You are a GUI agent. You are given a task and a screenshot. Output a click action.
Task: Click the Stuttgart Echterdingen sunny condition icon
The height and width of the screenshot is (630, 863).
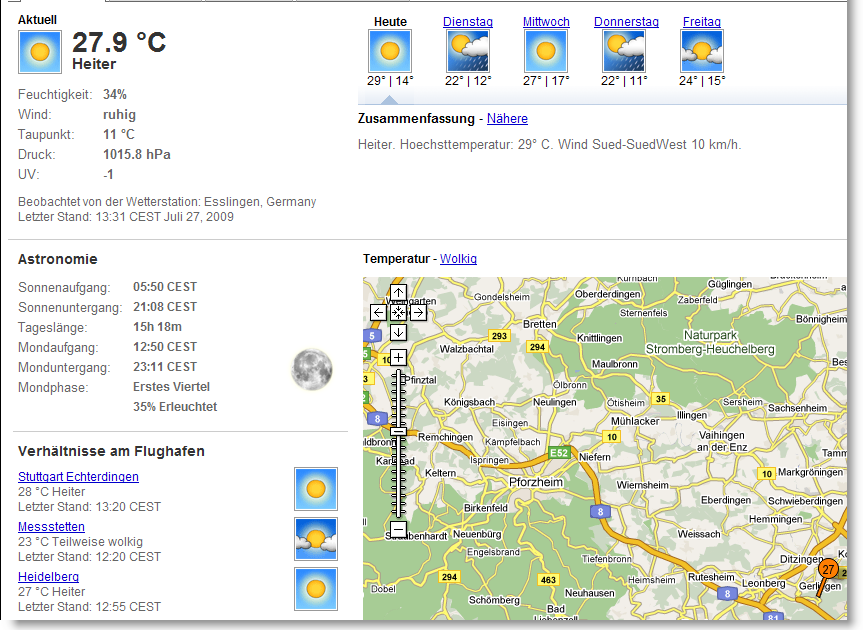pos(315,489)
